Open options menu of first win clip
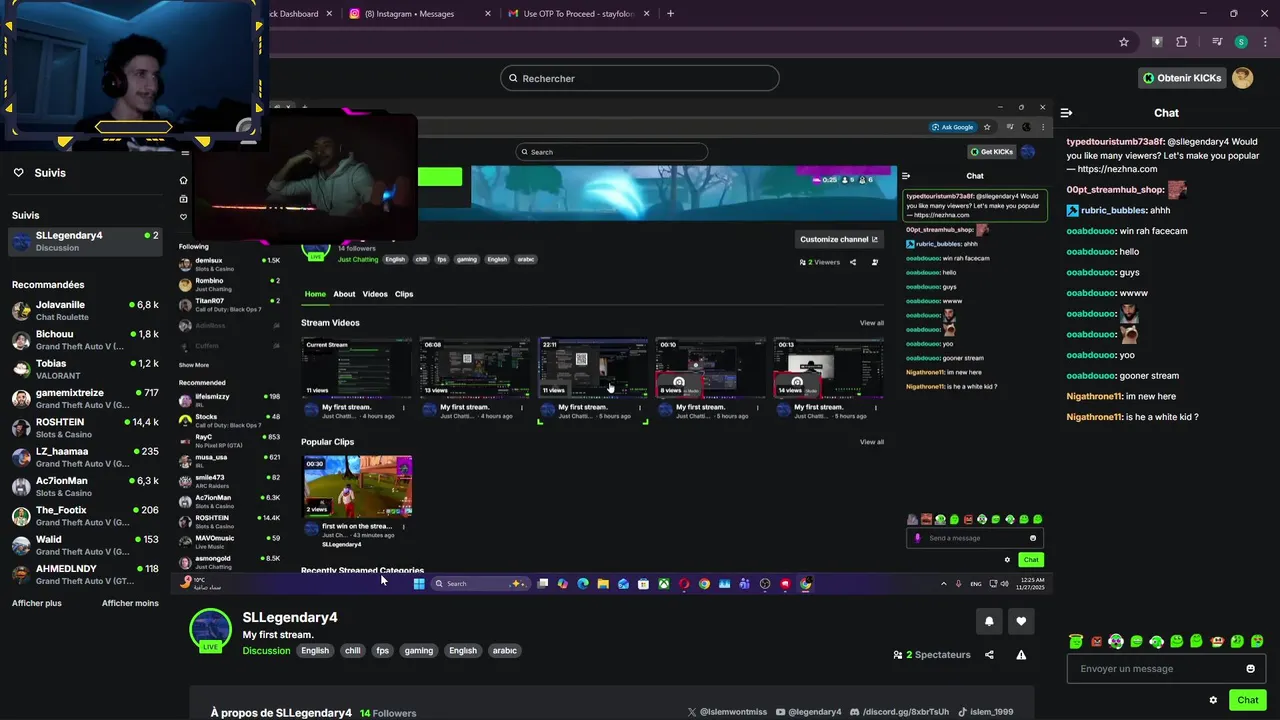The height and width of the screenshot is (720, 1280). 404,526
